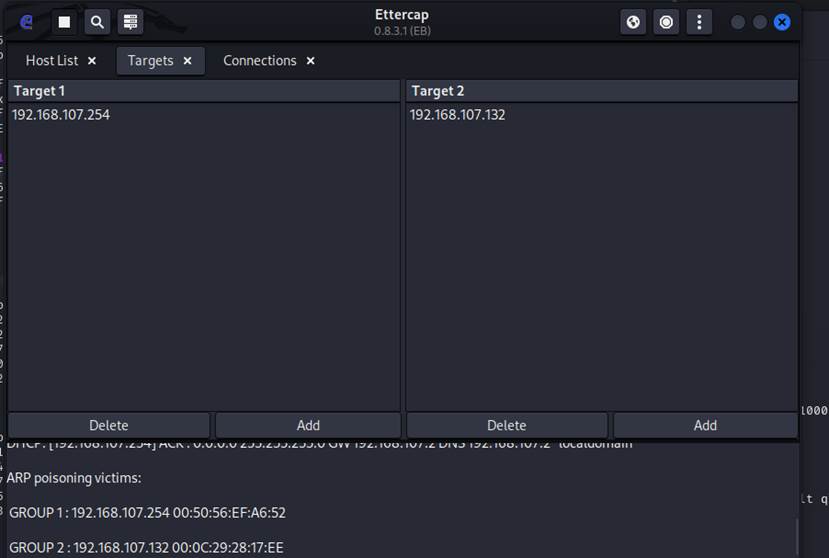Close the Targets tab
The image size is (829, 558).
[187, 61]
